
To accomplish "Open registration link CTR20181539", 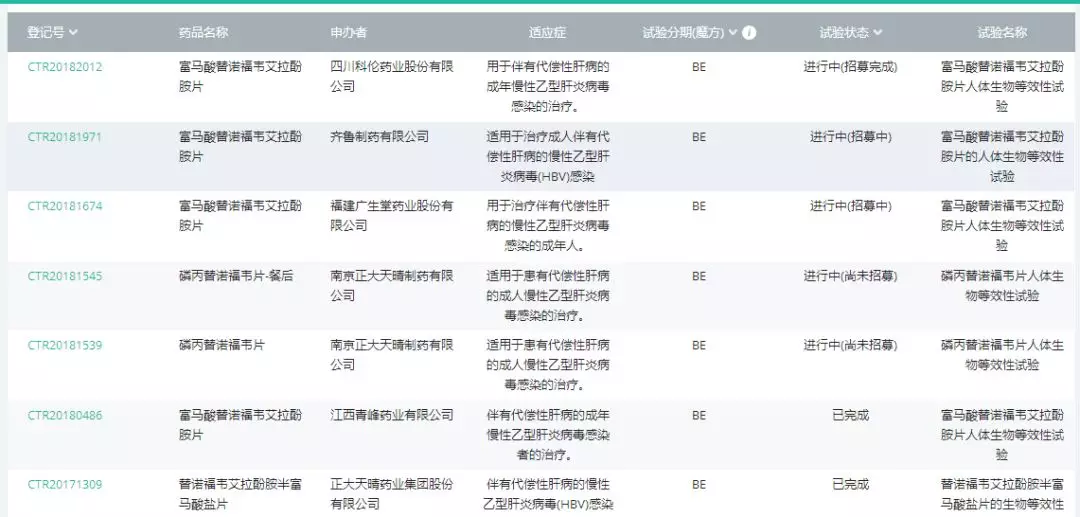I will [65, 346].
